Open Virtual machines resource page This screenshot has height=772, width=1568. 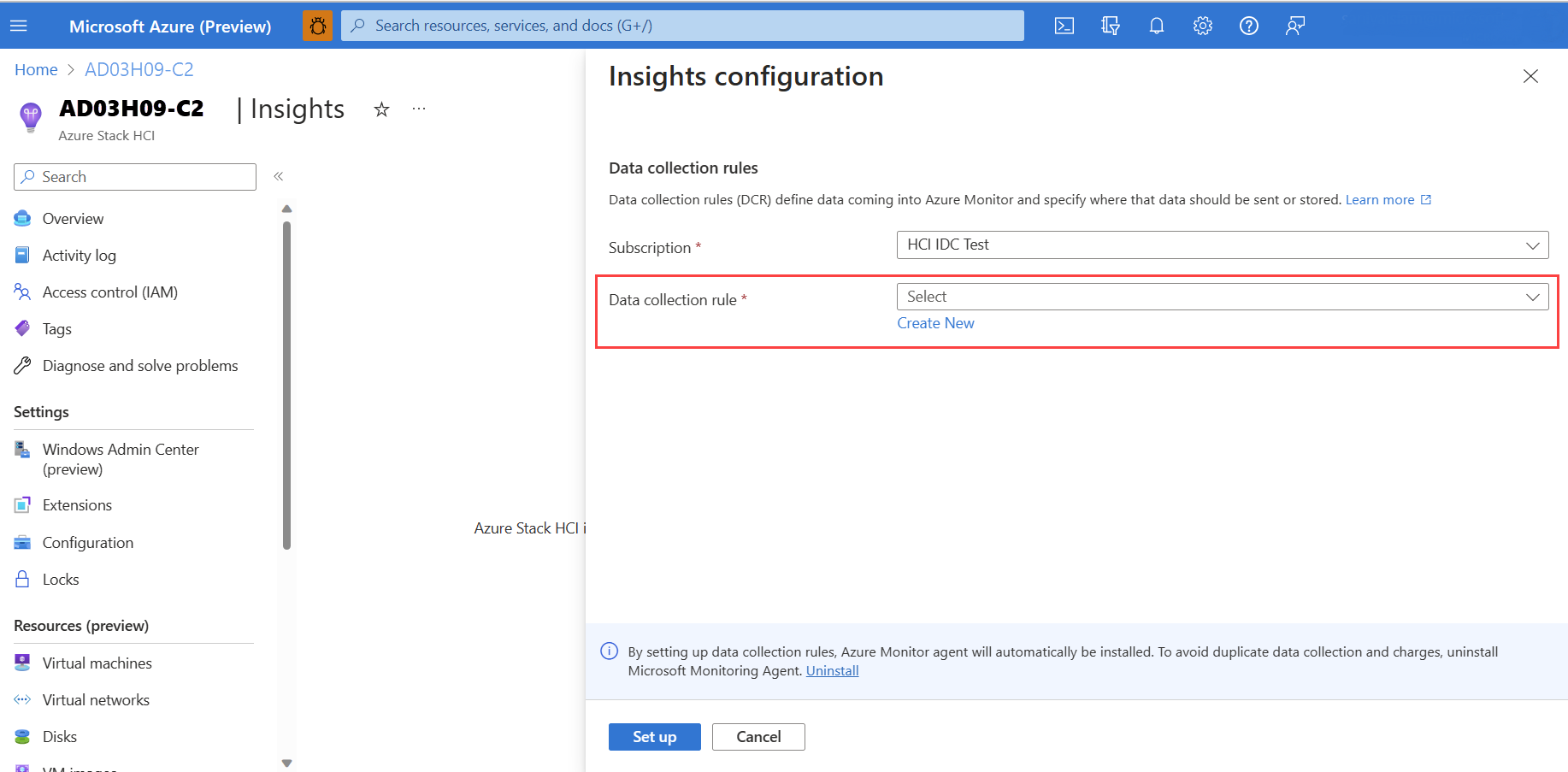tap(97, 663)
